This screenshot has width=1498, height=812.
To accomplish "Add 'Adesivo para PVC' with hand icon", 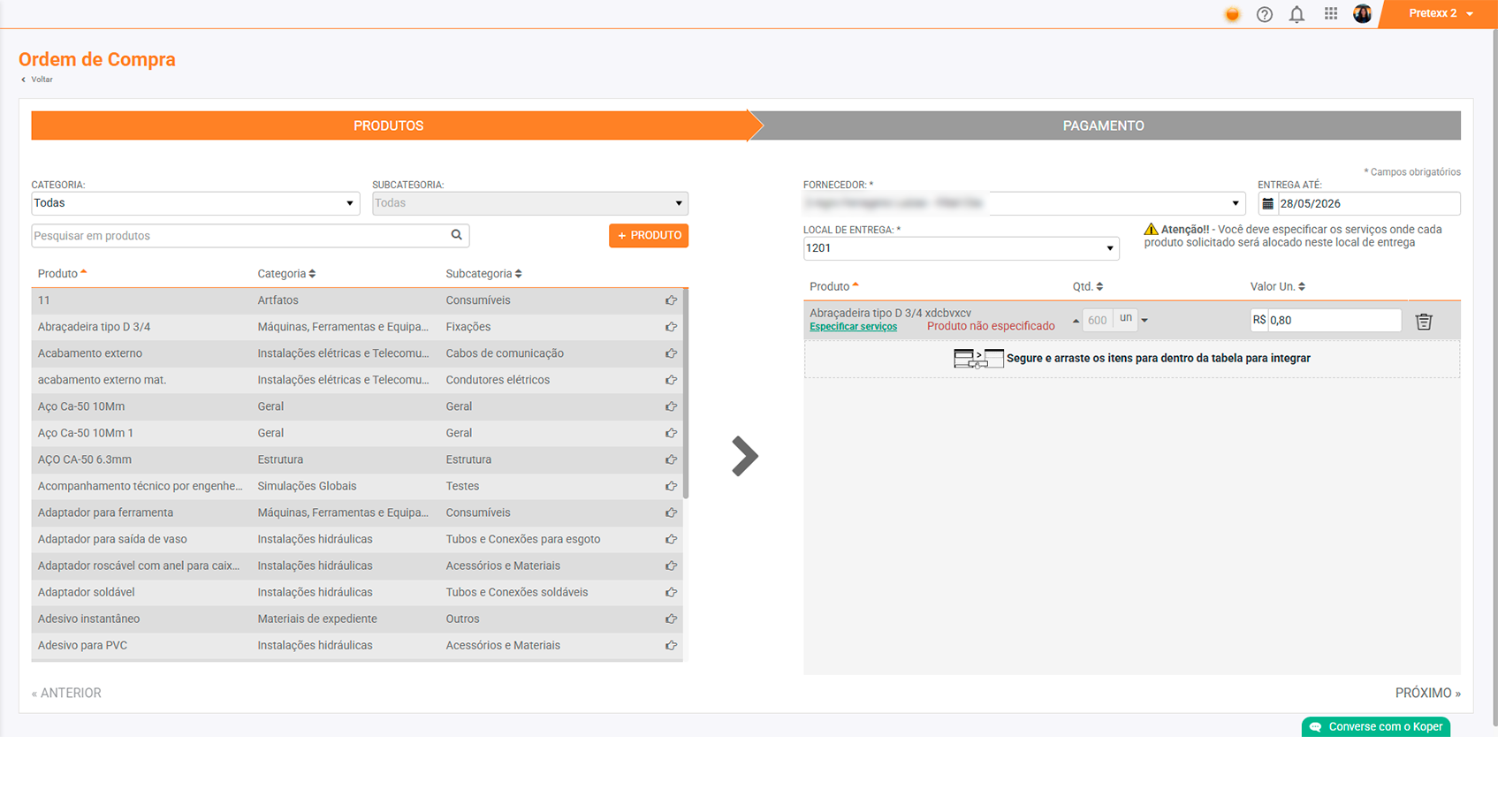I will click(672, 645).
